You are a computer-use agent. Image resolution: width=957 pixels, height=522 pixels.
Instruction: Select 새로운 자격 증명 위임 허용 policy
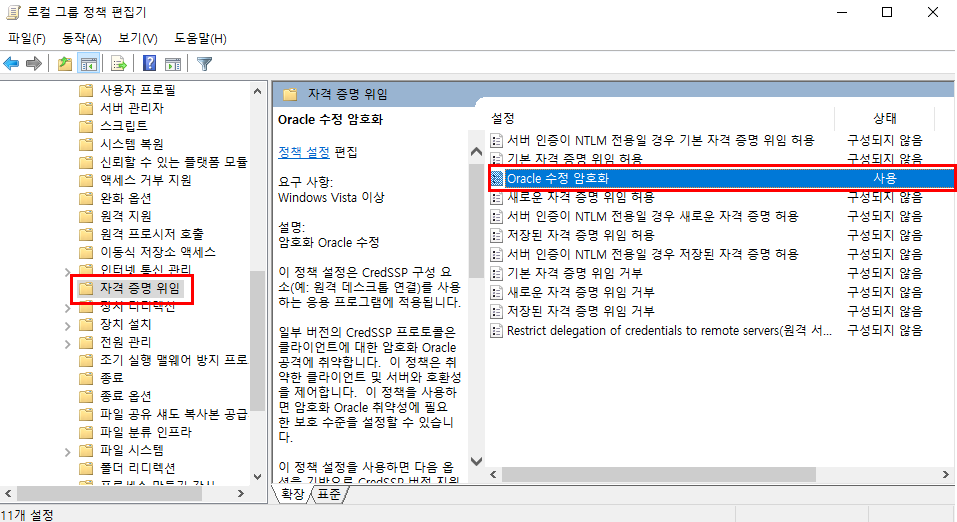tap(580, 197)
